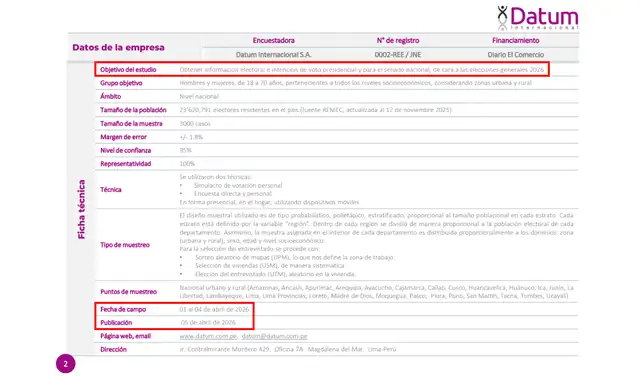Click the 'Representatividad' label
Image resolution: width=640 pixels, height=376 pixels.
pyautogui.click(x=126, y=164)
